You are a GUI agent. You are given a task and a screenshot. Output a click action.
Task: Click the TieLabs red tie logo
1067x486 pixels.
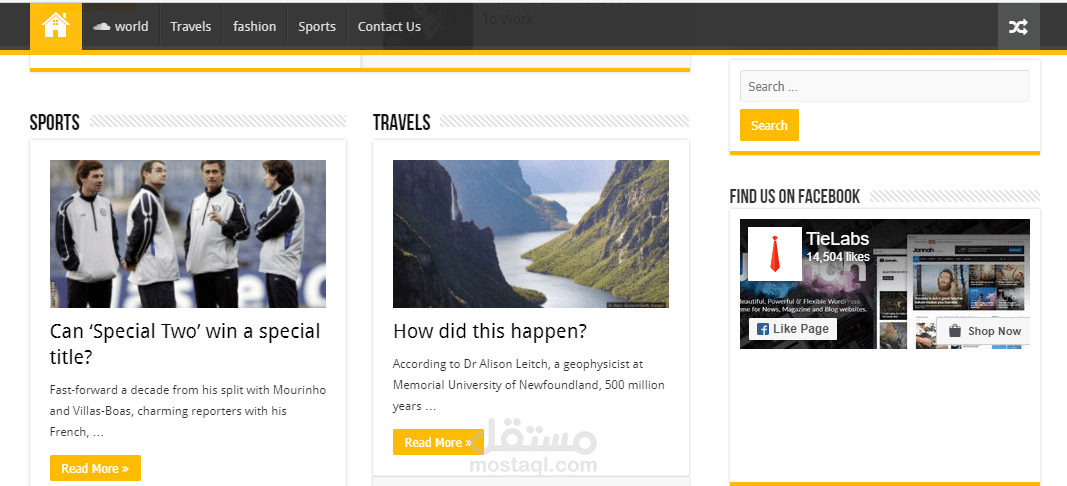774,254
